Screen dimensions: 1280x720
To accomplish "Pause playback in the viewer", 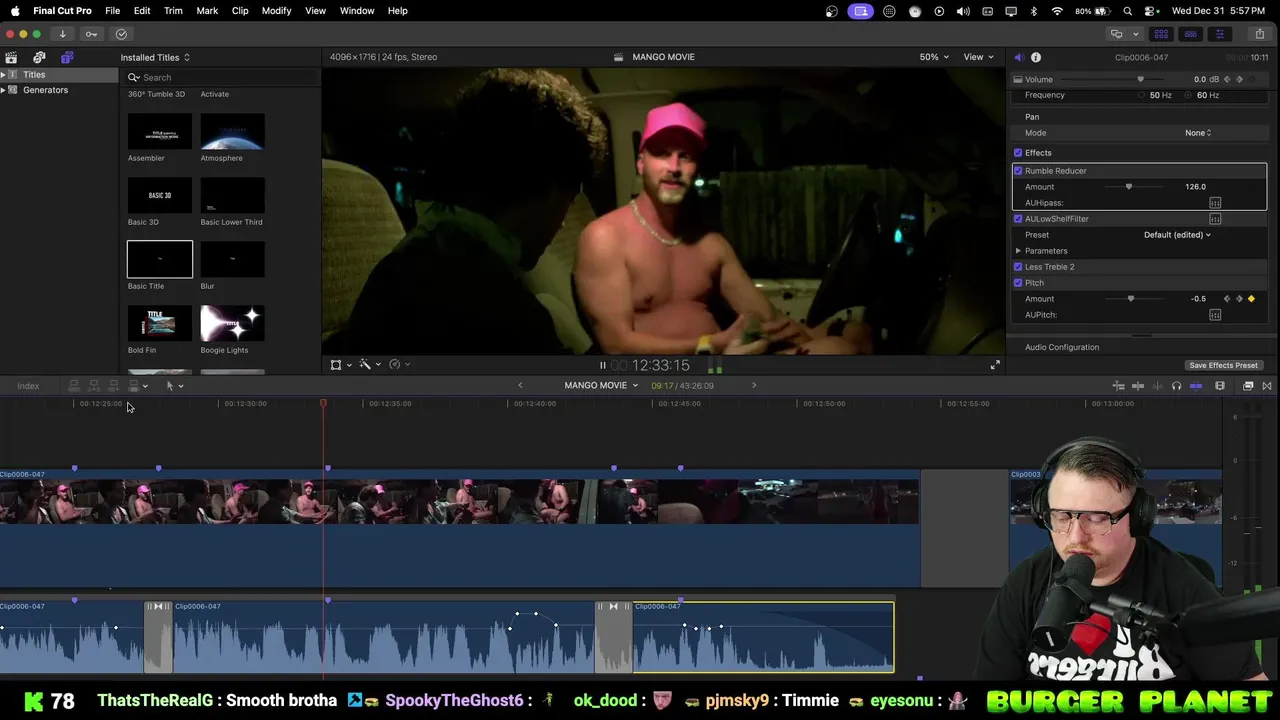I will pos(602,365).
